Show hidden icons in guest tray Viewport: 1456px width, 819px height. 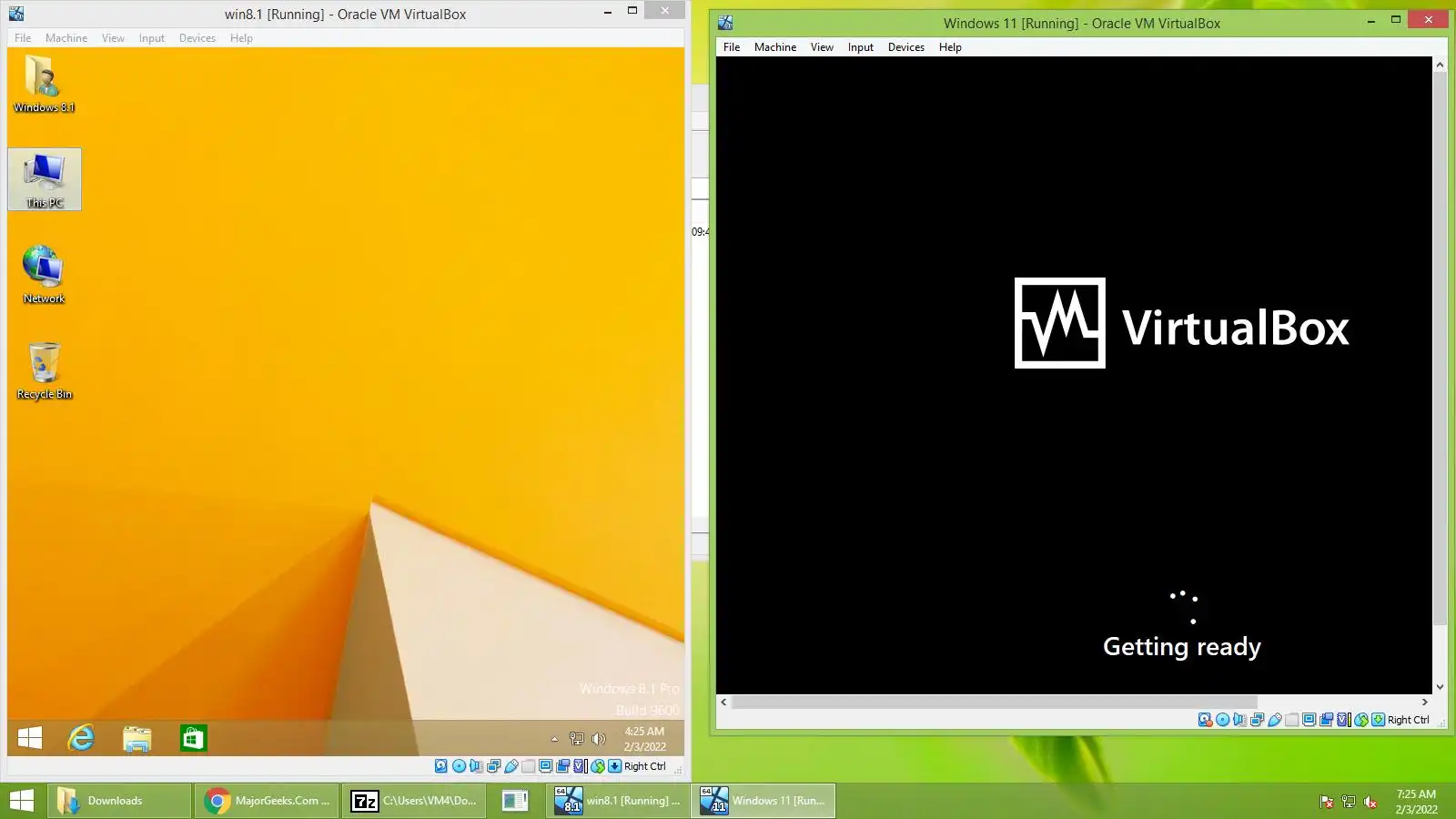pos(554,739)
